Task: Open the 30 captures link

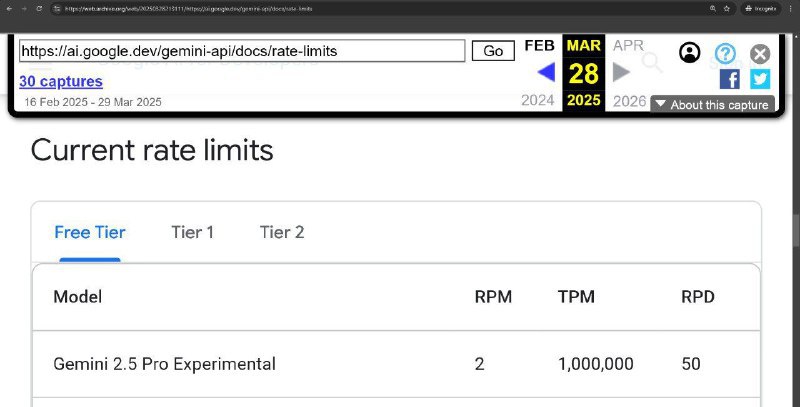Action: pos(60,81)
